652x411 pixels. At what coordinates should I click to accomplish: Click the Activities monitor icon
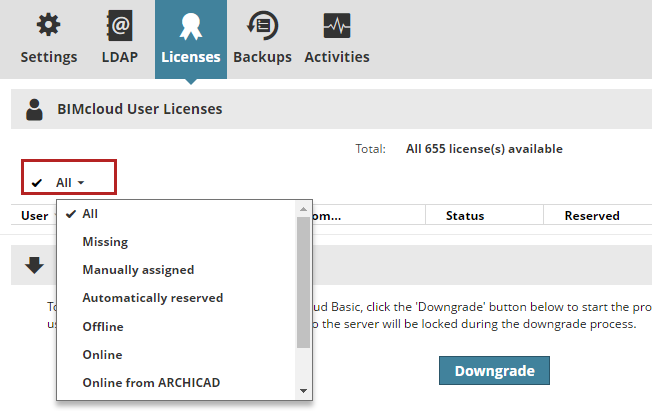[x=336, y=25]
